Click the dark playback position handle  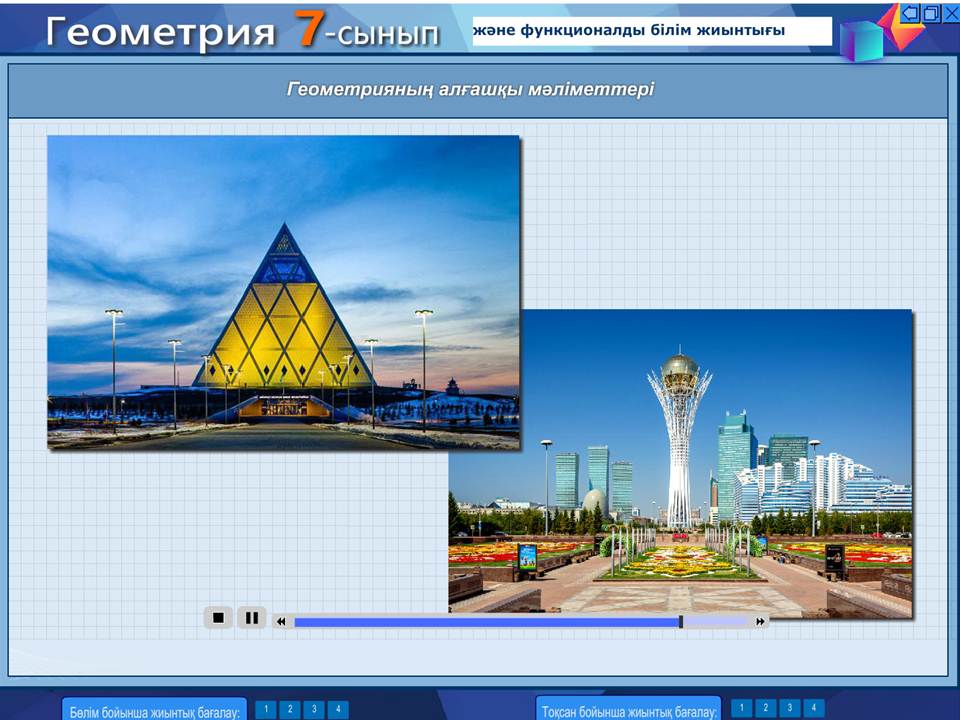pos(681,621)
